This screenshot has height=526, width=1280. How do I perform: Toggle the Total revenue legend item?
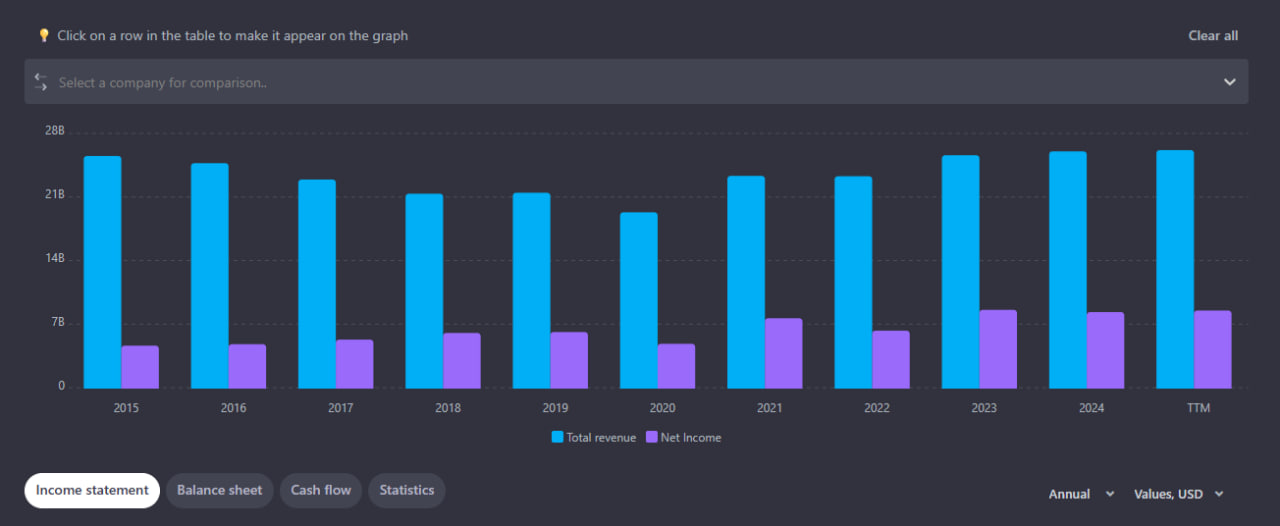point(593,438)
